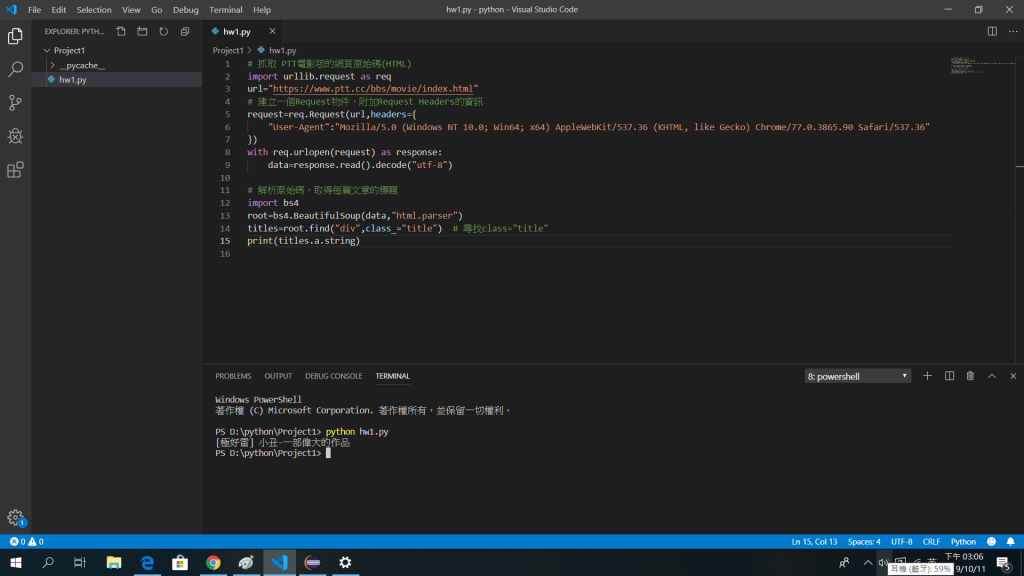
Task: Show hidden system tray icons
Action: (x=868, y=562)
